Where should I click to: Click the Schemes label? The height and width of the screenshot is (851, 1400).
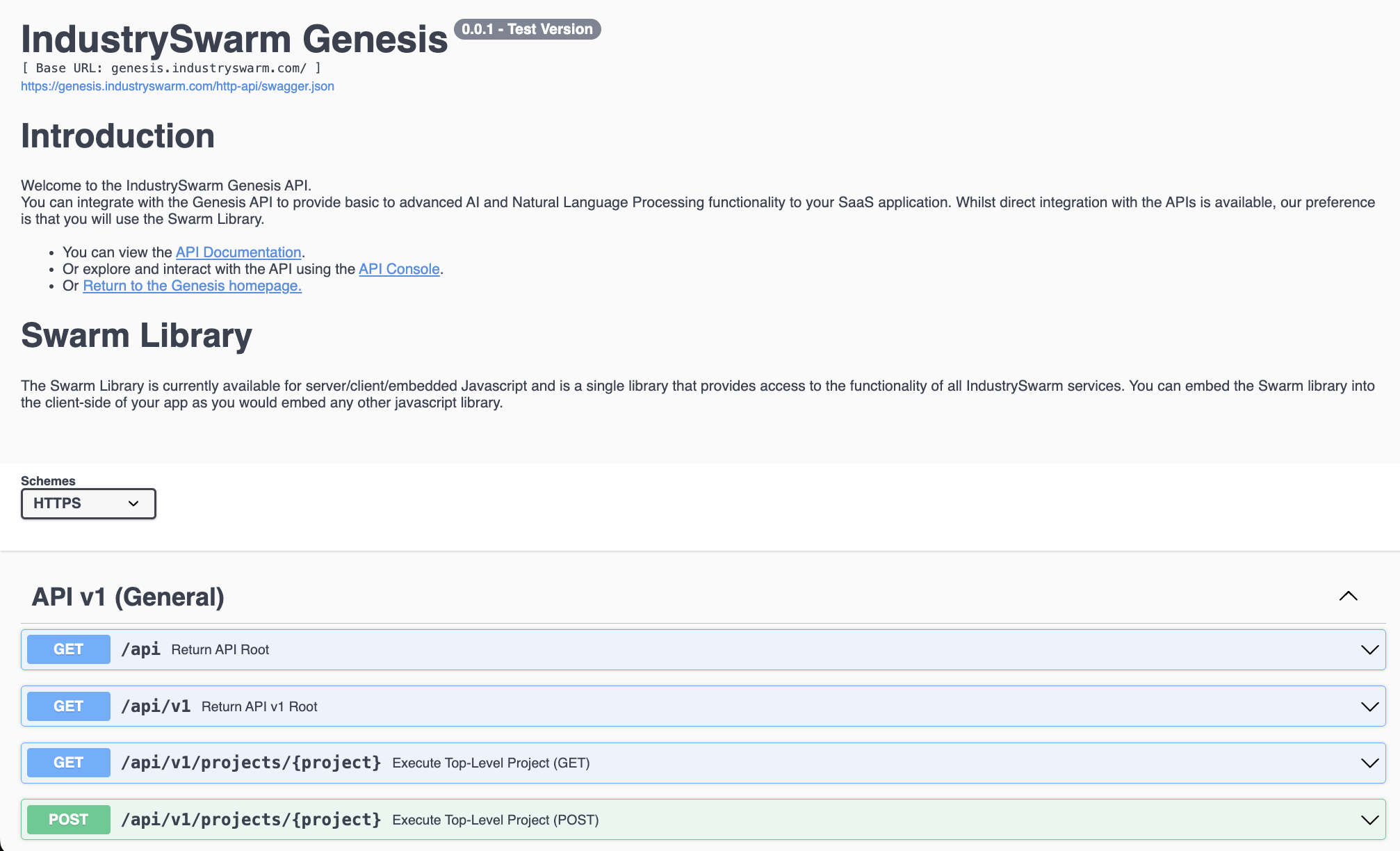[x=48, y=480]
